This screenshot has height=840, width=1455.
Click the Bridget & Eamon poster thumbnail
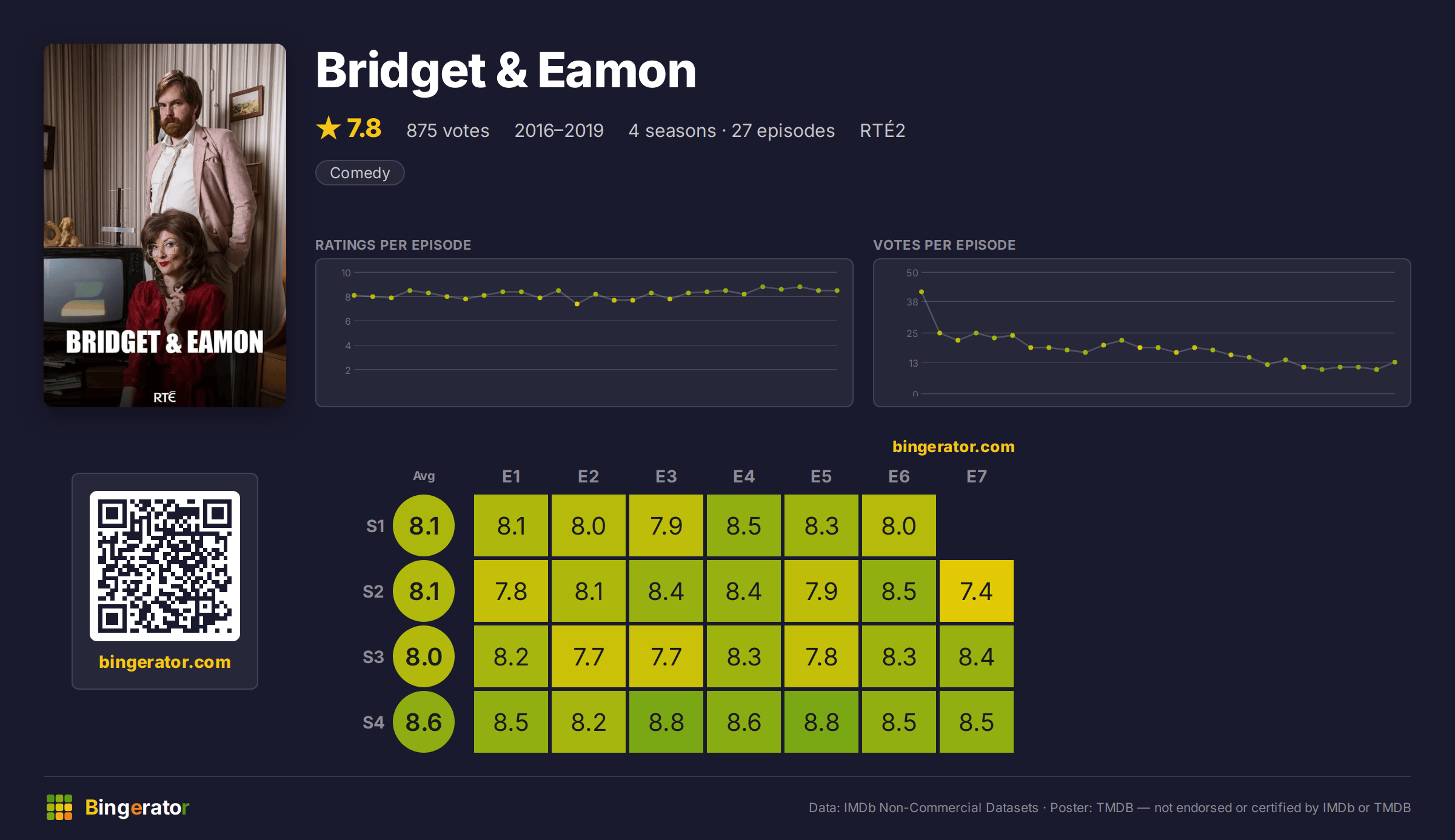(x=165, y=225)
